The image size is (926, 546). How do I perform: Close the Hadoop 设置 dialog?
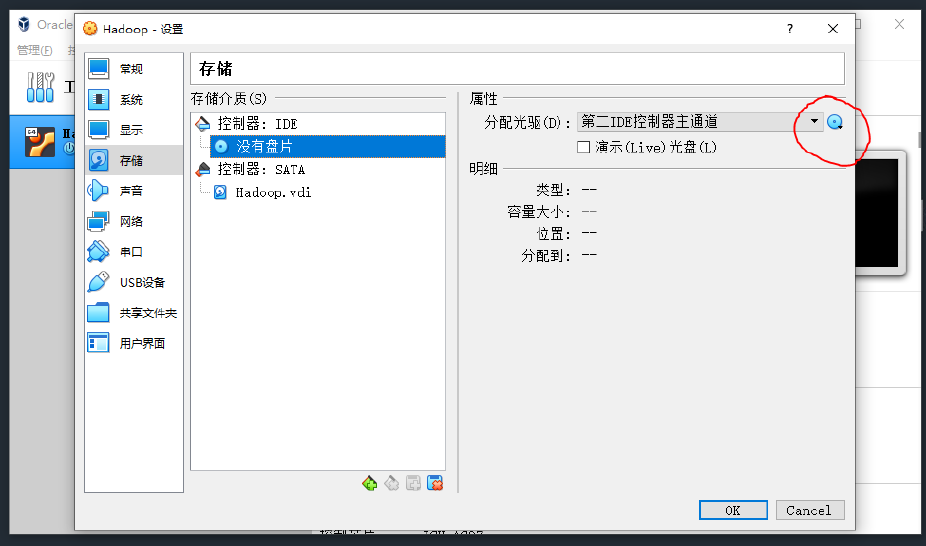pos(833,29)
